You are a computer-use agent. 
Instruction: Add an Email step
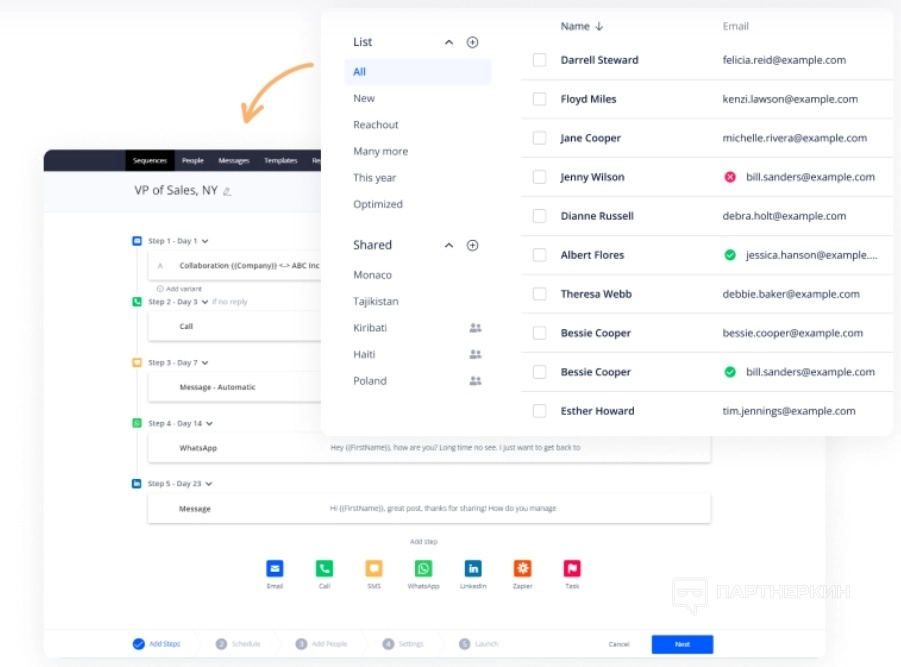tap(275, 568)
